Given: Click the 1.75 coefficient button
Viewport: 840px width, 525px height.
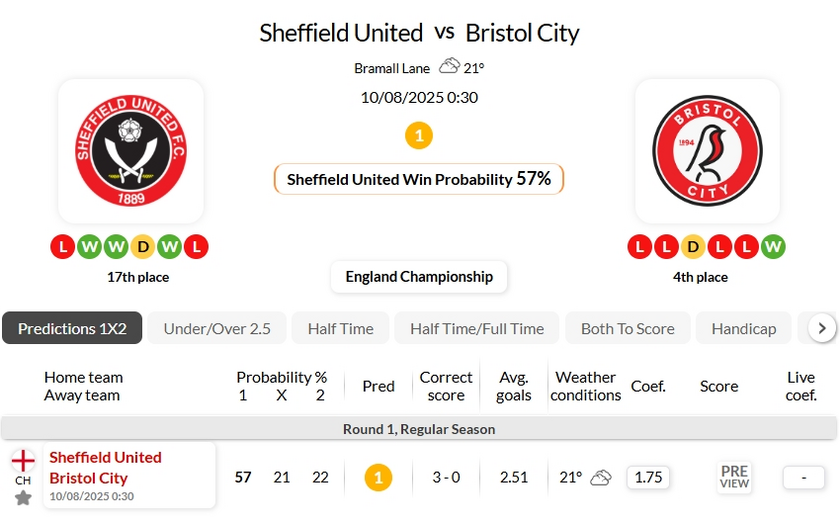Looking at the screenshot, I should pyautogui.click(x=648, y=477).
